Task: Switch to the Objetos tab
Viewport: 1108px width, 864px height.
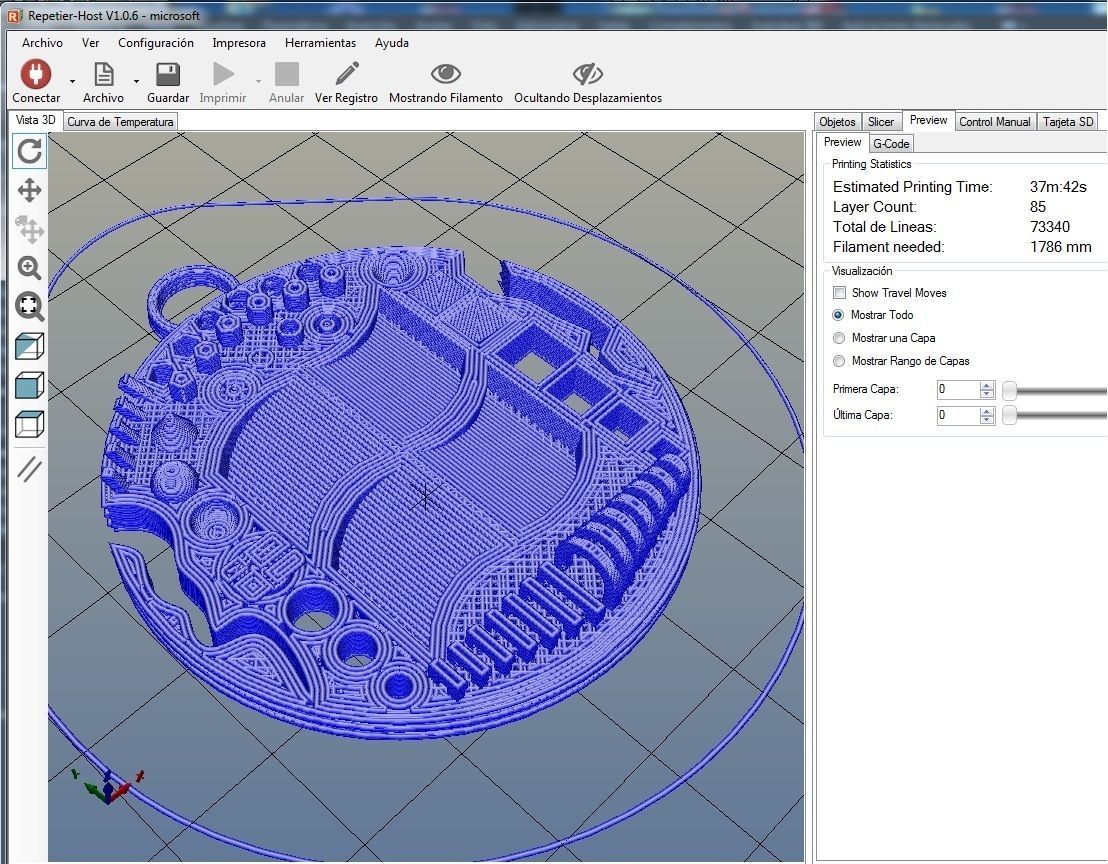Action: point(837,122)
